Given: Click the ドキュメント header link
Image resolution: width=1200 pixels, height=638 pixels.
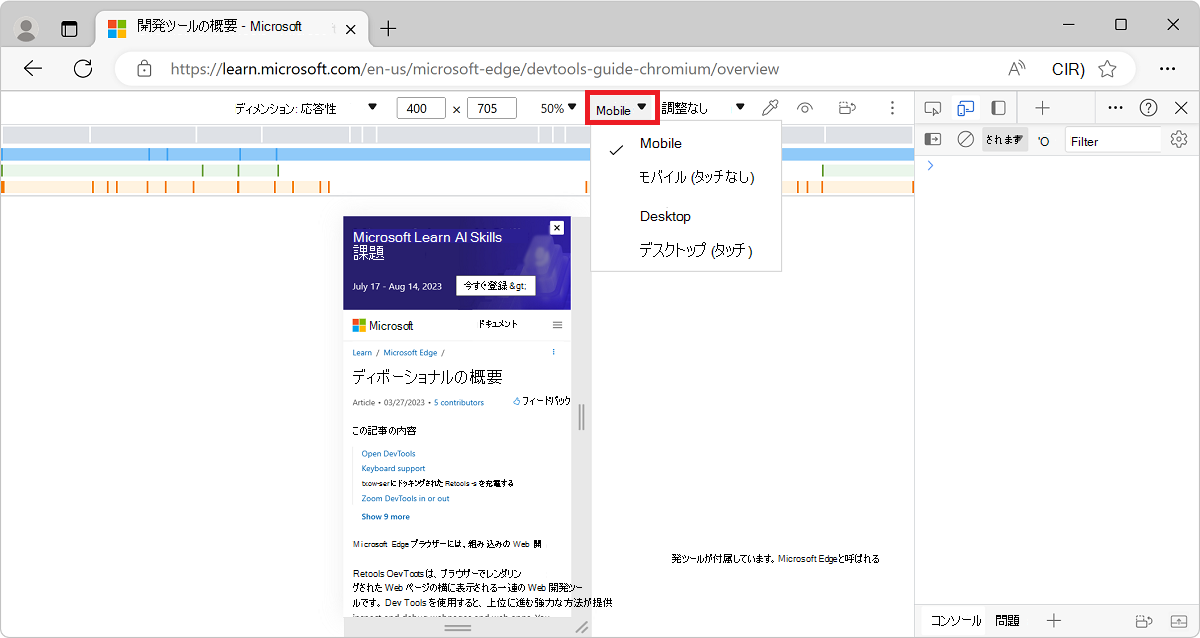Looking at the screenshot, I should [497, 325].
